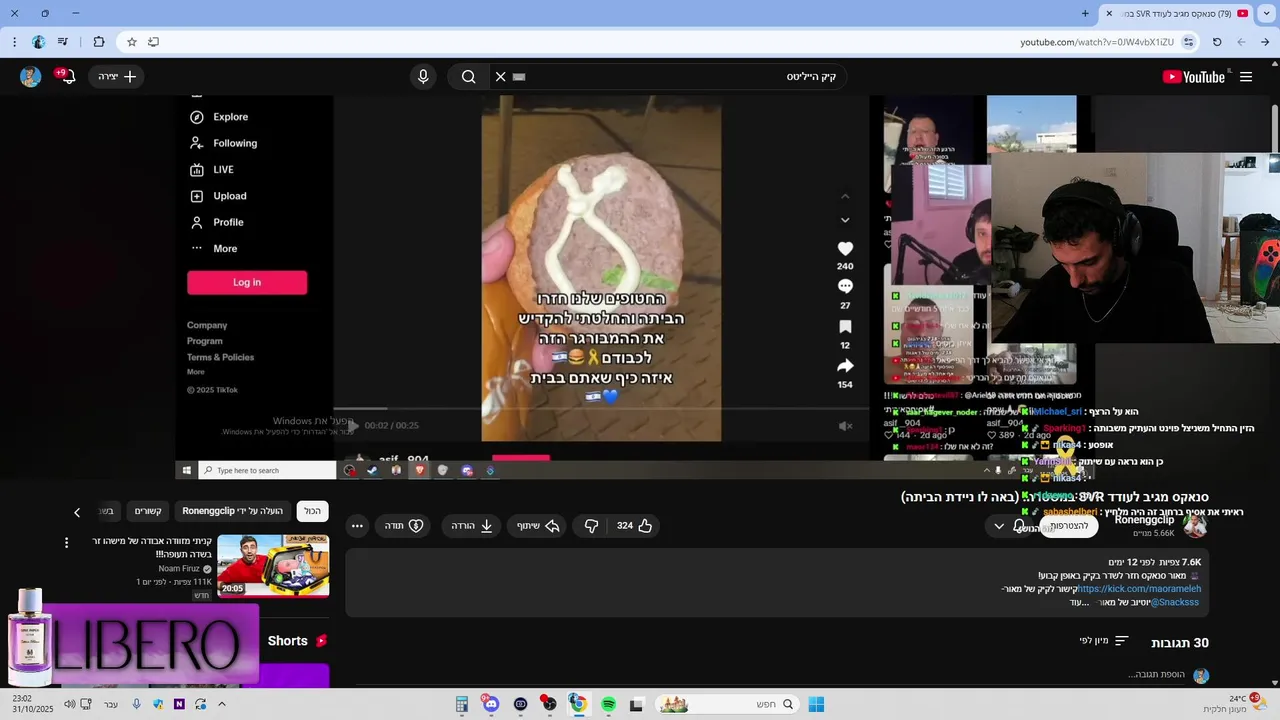Image resolution: width=1280 pixels, height=720 pixels.
Task: Open the יצירה create button
Action: [x=117, y=77]
